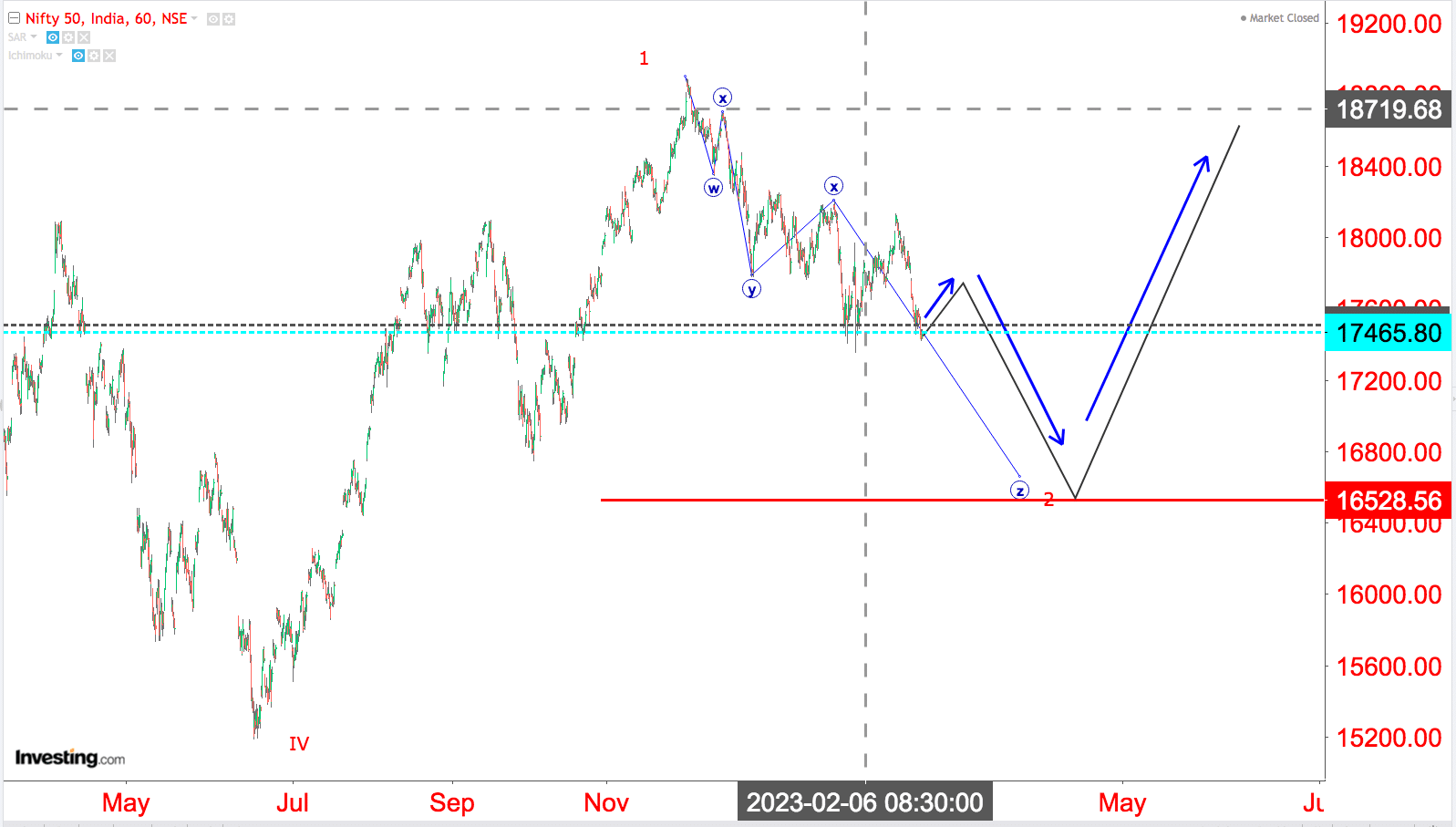1456x827 pixels.
Task: Hide the SAR indicator using eye icon
Action: 53,37
